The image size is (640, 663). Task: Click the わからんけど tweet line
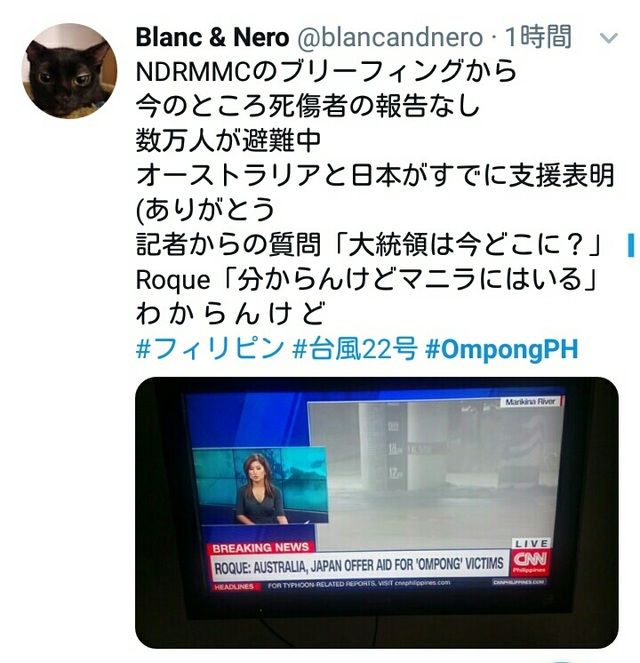point(230,314)
